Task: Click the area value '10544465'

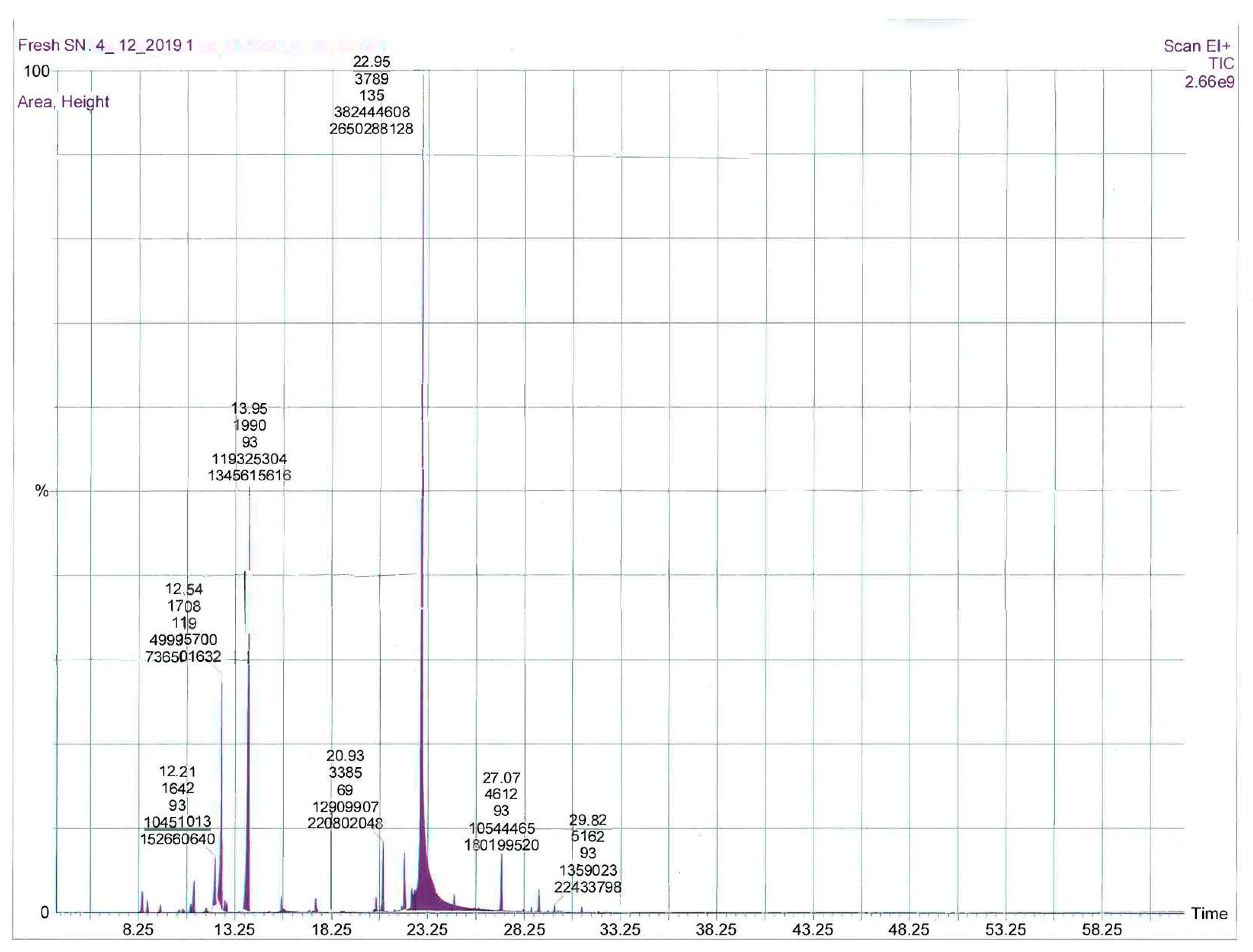Action: (x=501, y=828)
